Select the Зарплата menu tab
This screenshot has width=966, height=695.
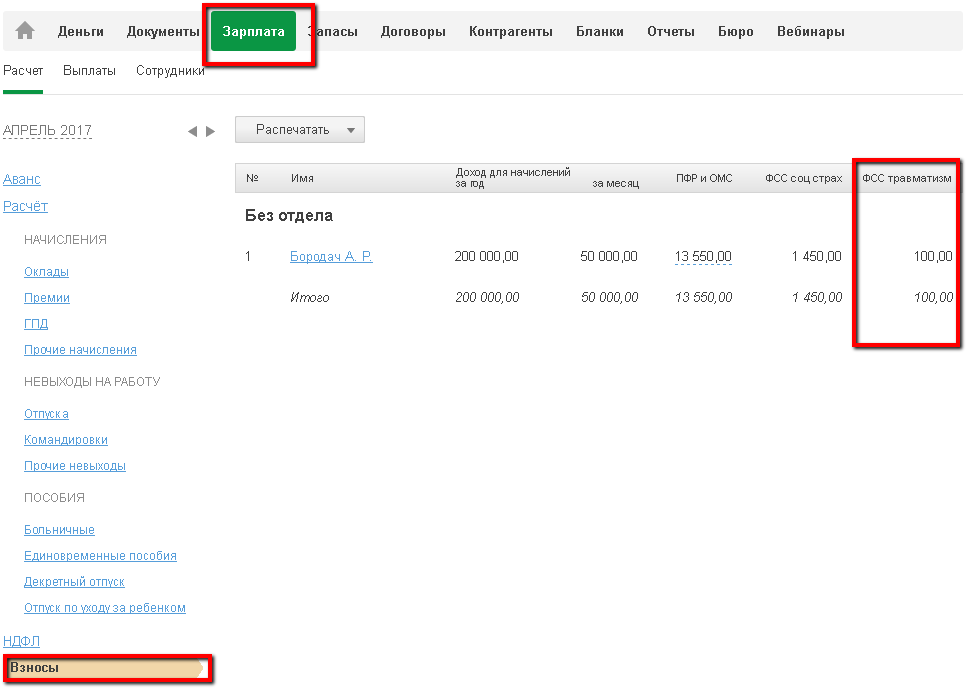(253, 31)
